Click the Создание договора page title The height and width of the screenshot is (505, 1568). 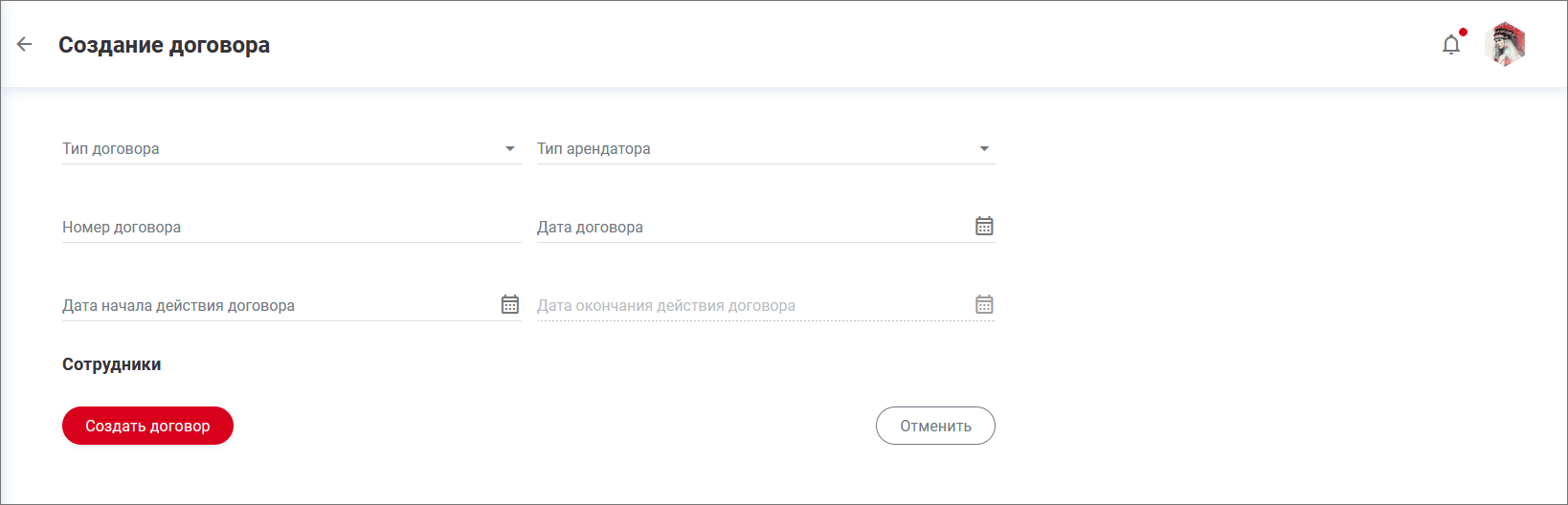164,45
